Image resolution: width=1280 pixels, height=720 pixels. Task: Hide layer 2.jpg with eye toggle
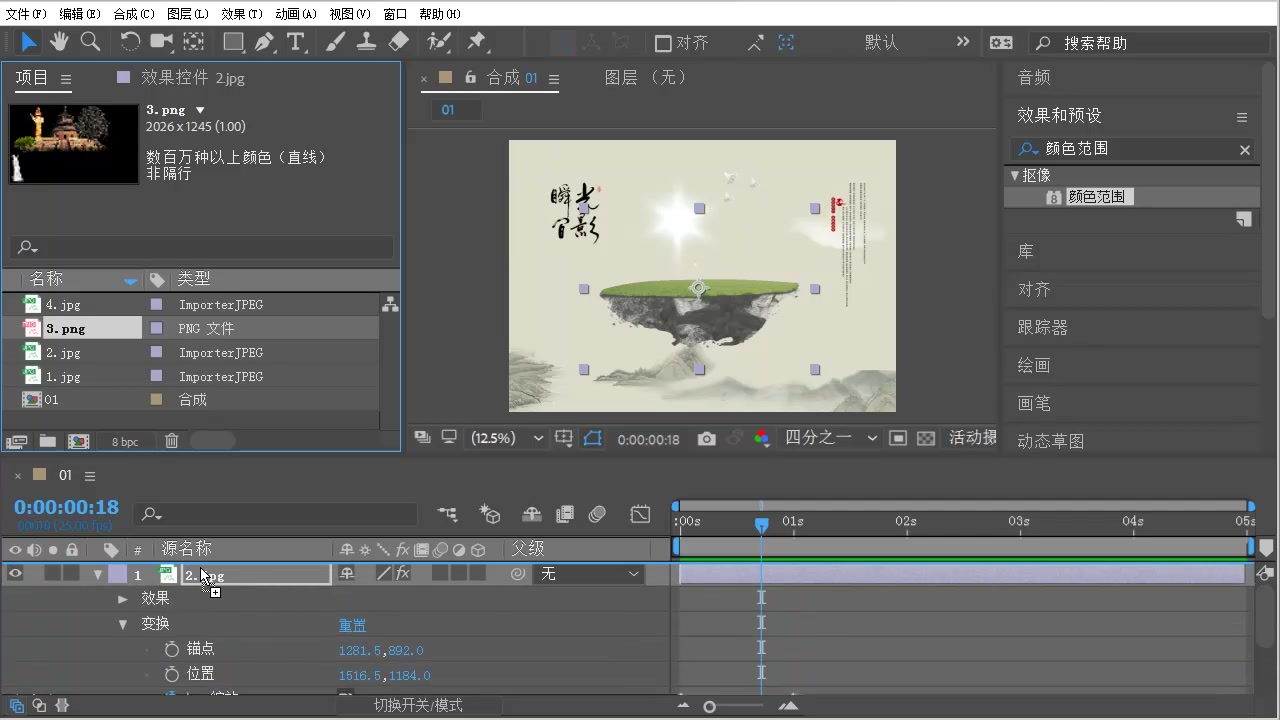tap(15, 573)
